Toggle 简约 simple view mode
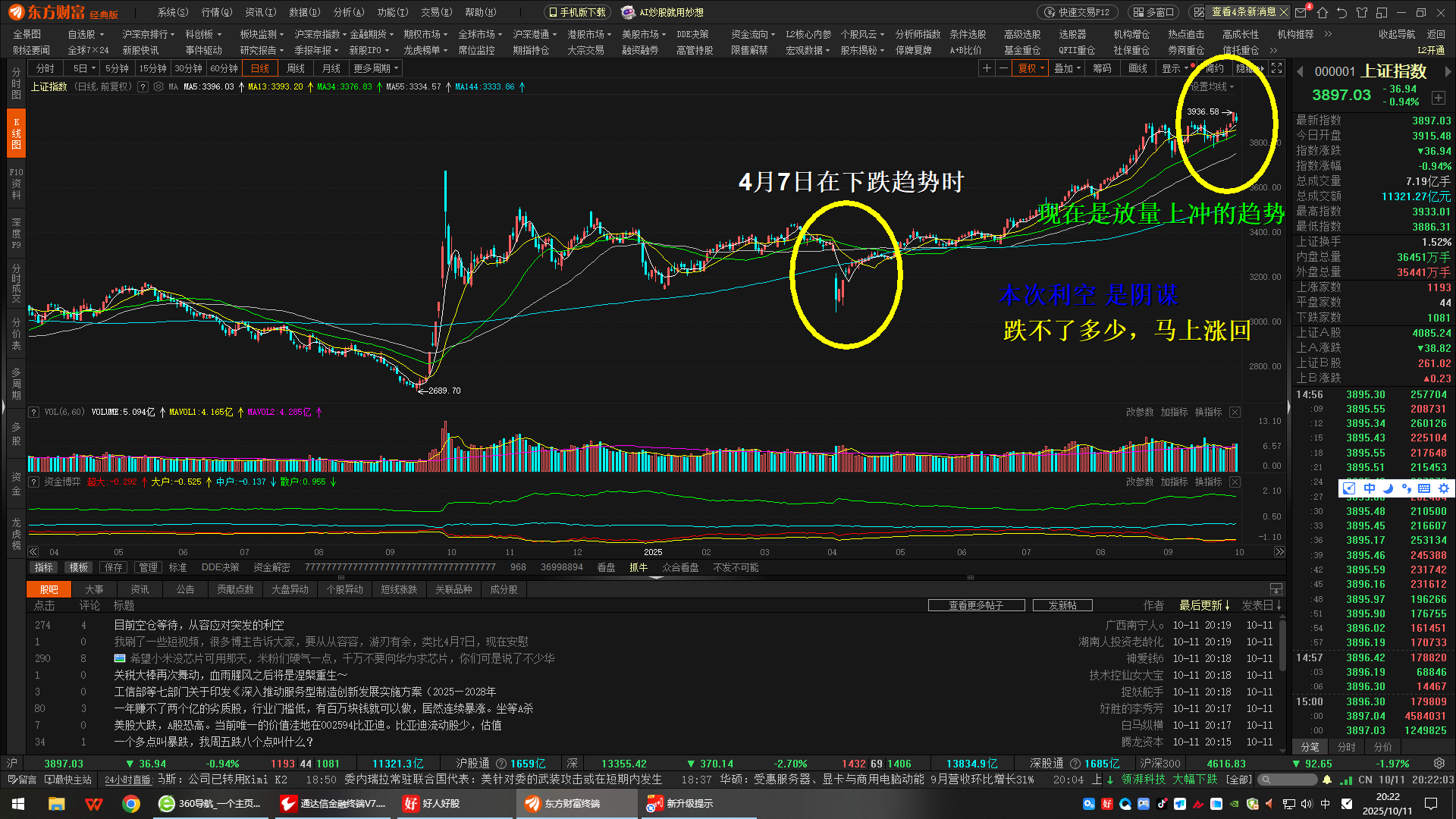 [x=1214, y=68]
